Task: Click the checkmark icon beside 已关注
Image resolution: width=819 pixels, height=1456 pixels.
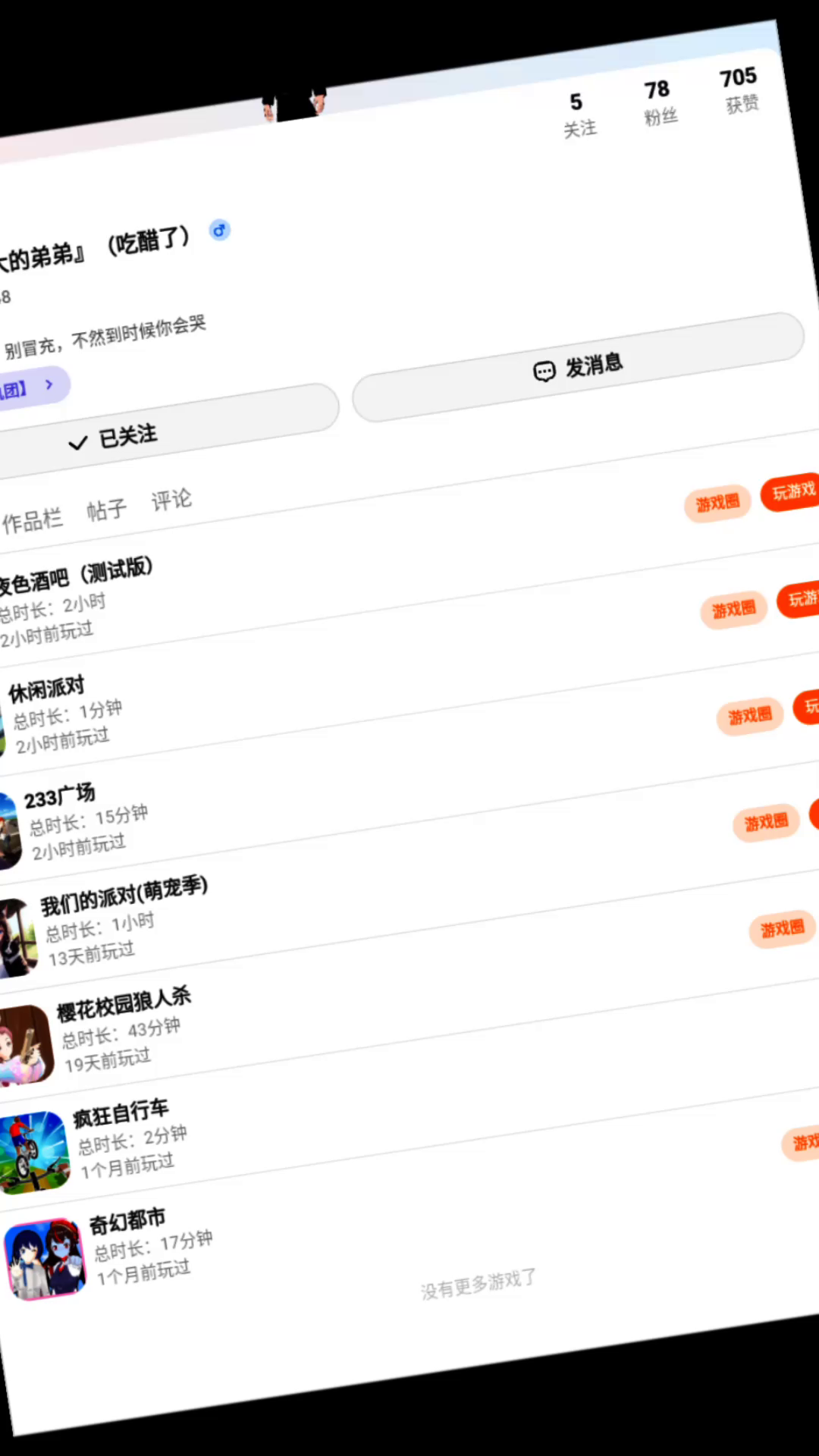Action: point(78,443)
